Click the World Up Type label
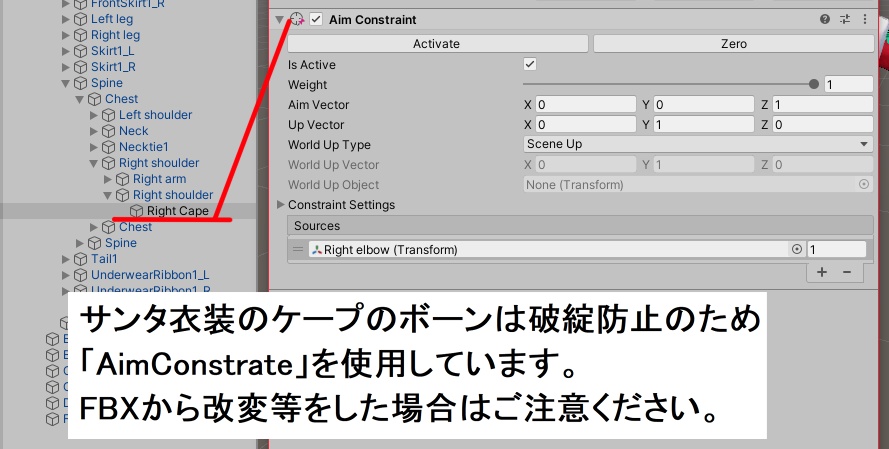The height and width of the screenshot is (449, 889). pyautogui.click(x=329, y=145)
